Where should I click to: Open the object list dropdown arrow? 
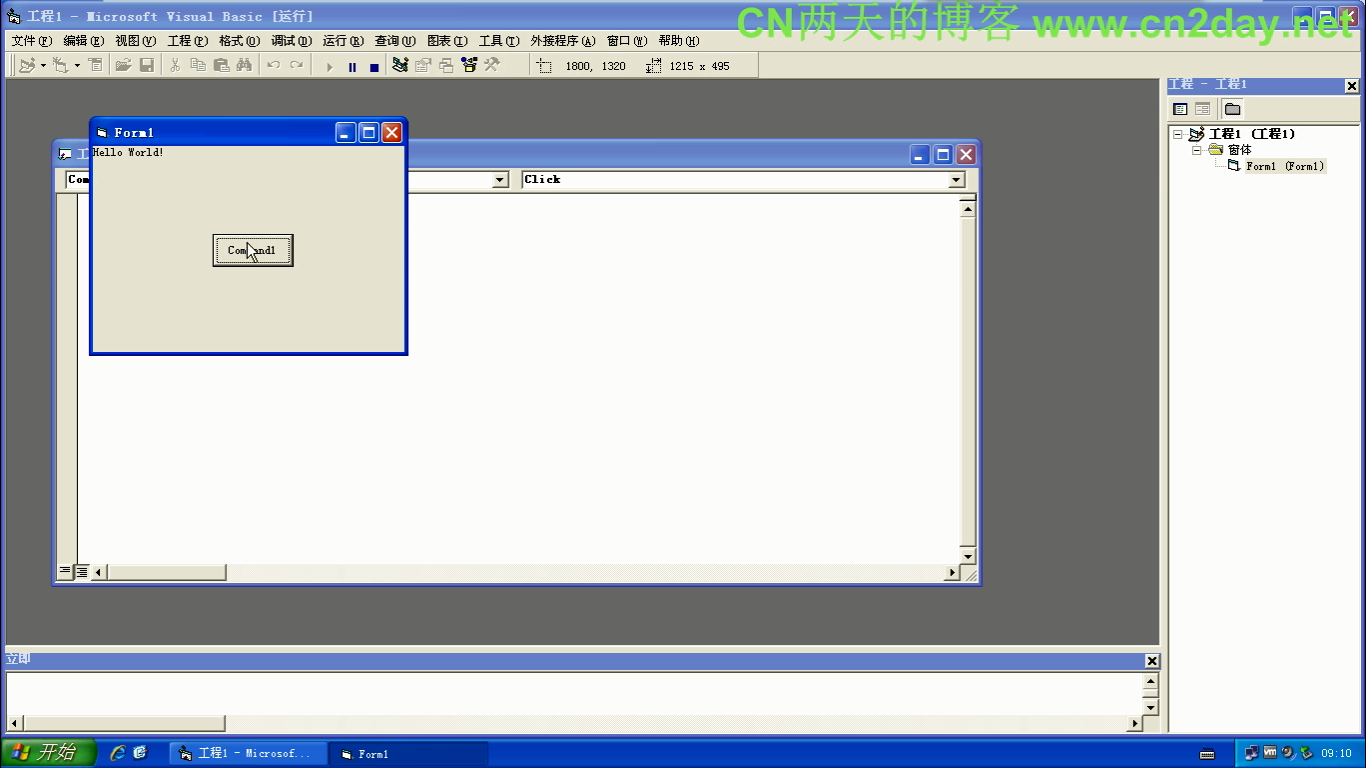pos(501,180)
